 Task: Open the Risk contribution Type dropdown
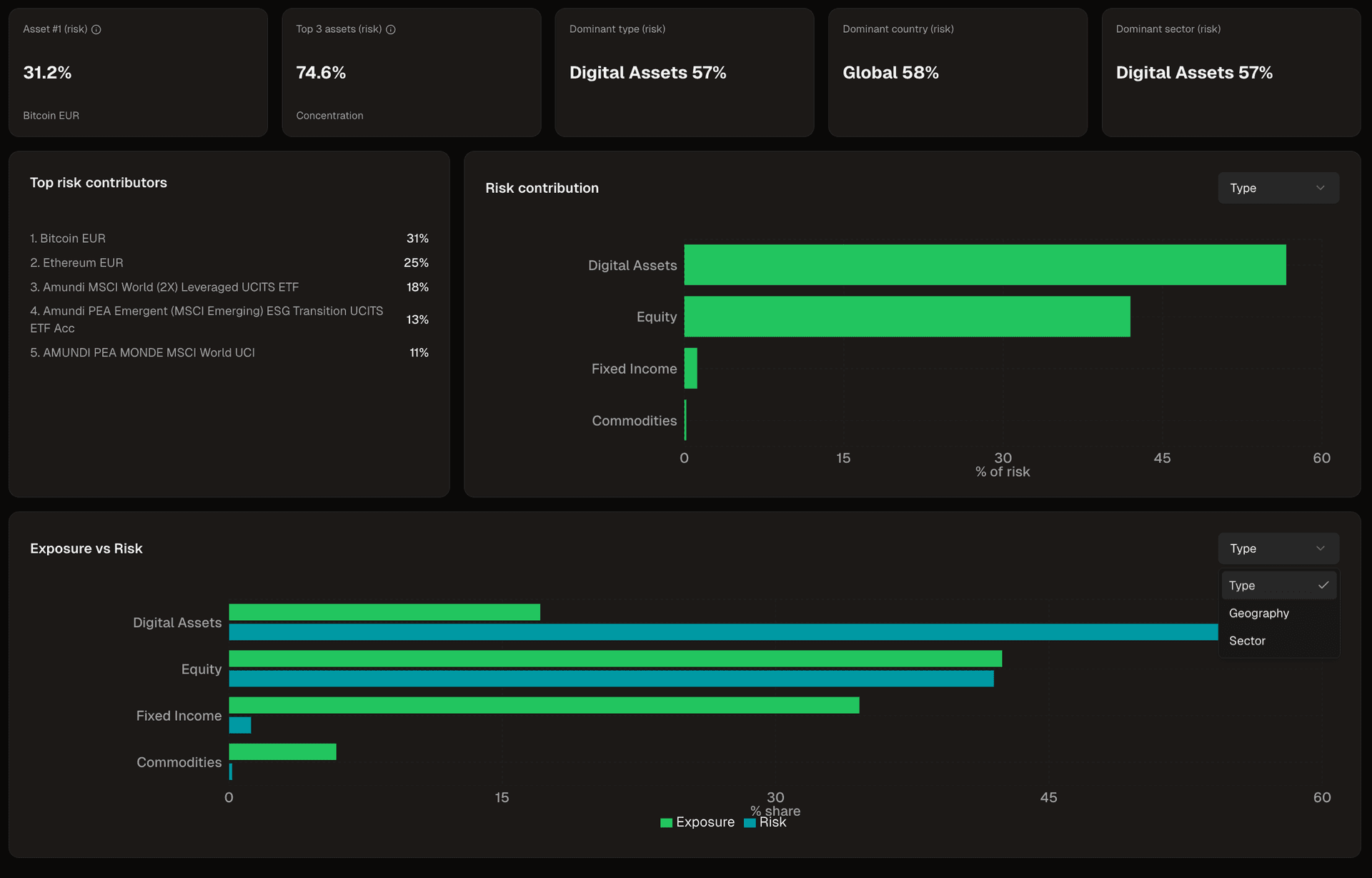pos(1278,188)
